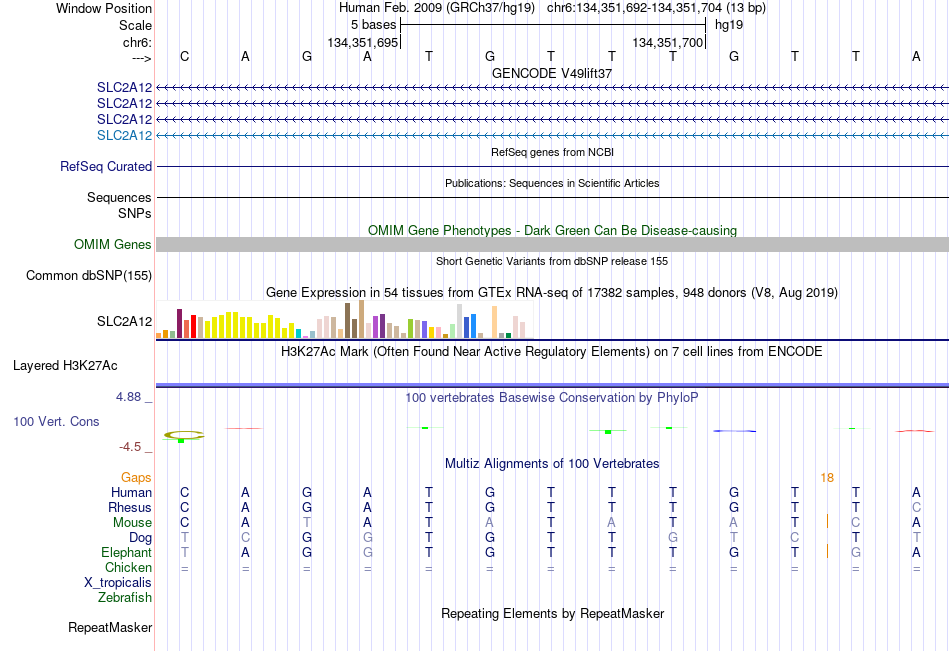950x651 pixels.
Task: Click the 134,351,700 coordinate on the ruler
Action: 668,42
